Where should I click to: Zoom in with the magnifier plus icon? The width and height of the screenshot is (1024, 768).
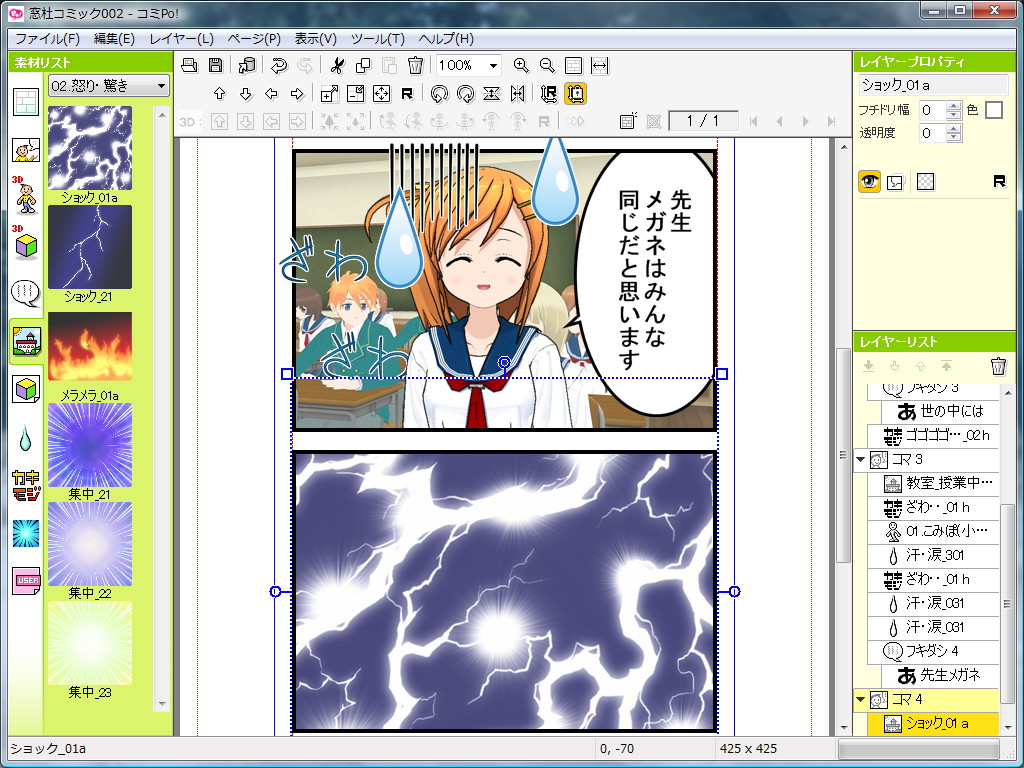click(x=520, y=65)
